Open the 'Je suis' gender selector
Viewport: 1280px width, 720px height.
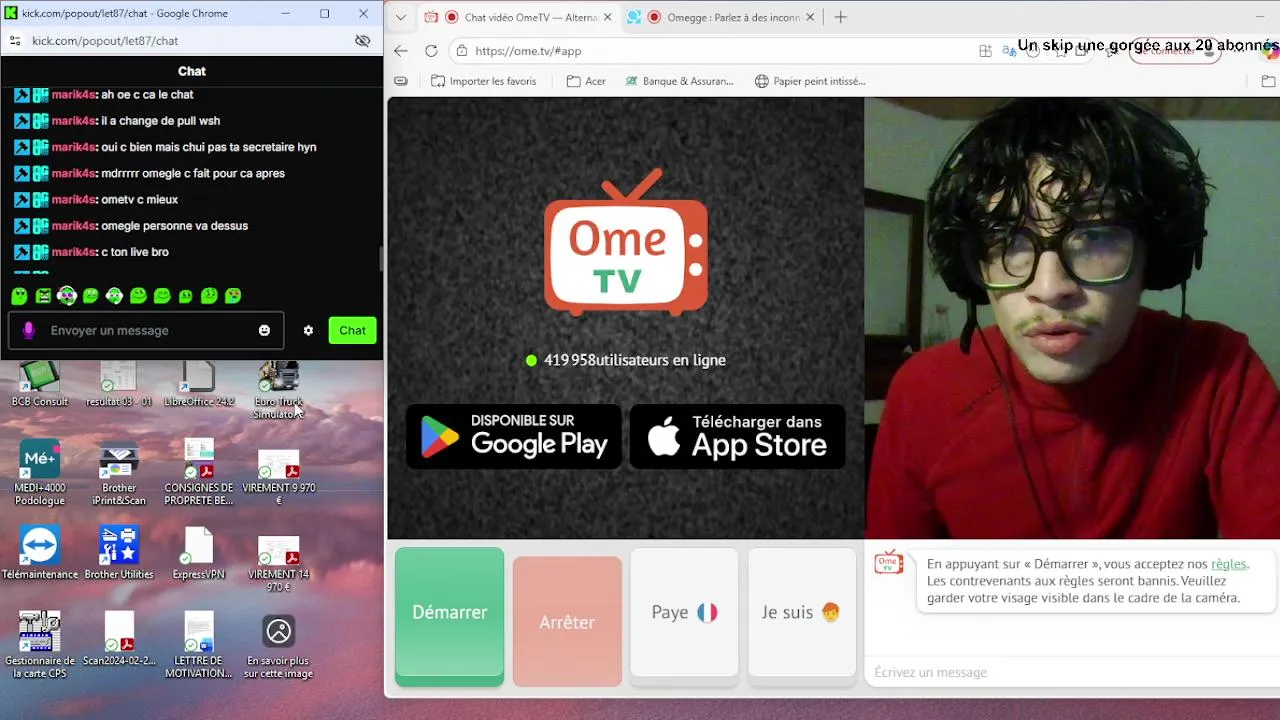[801, 613]
